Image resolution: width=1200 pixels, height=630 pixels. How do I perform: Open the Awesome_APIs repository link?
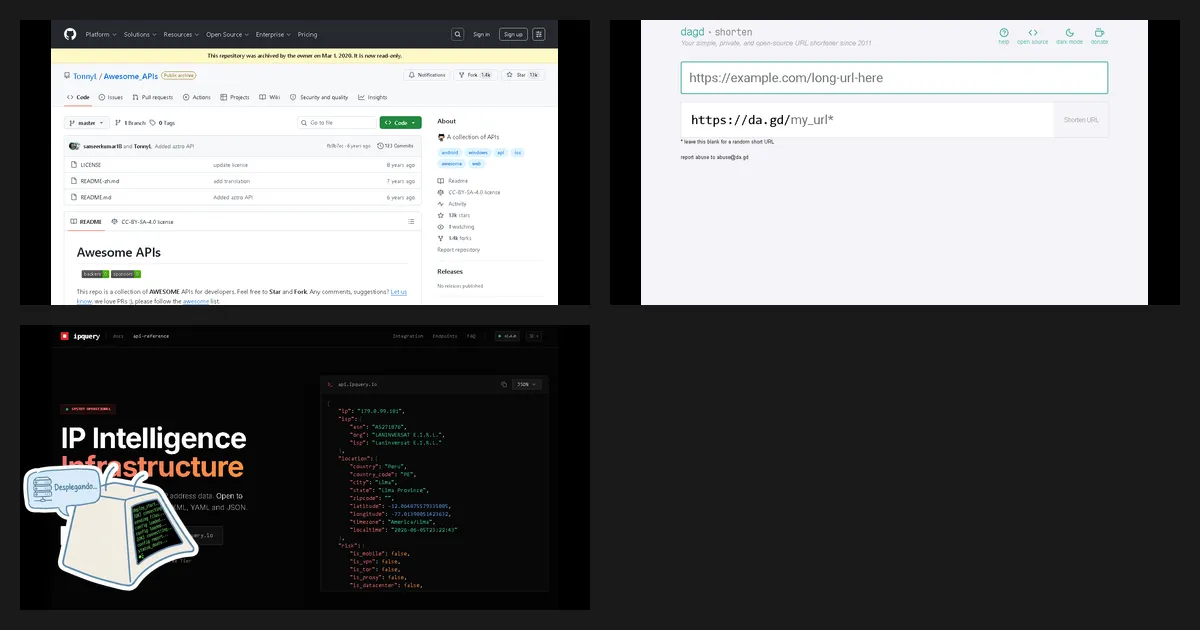click(x=130, y=76)
